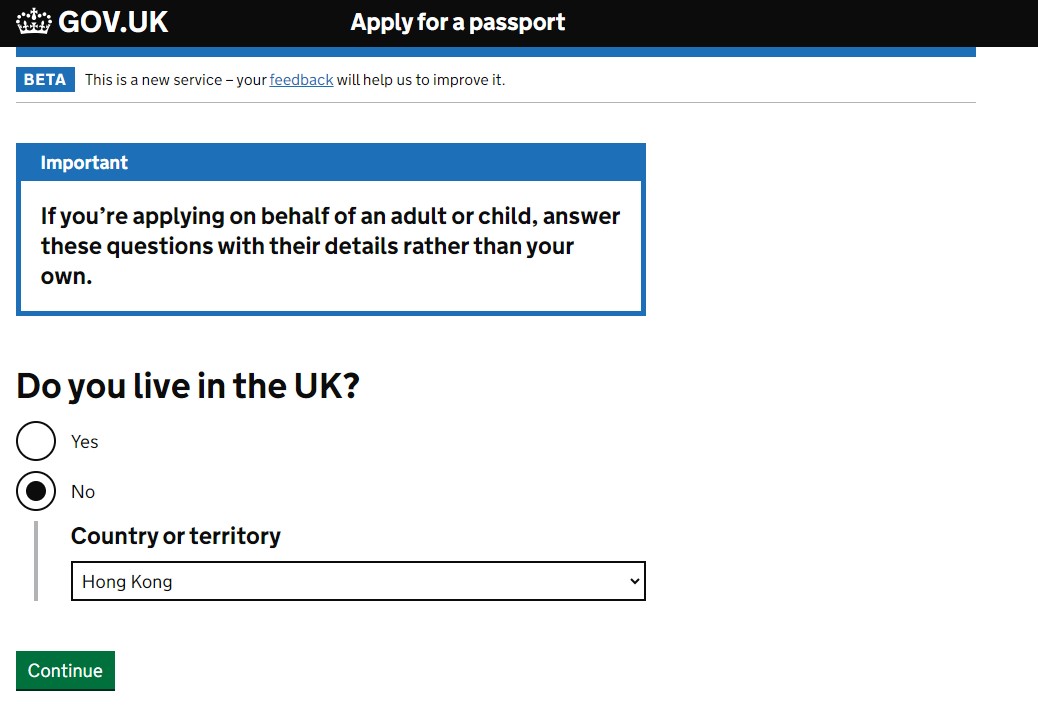Click the GOV.UK crown logo icon
Screen dimensions: 1038x727
[x=34, y=22]
